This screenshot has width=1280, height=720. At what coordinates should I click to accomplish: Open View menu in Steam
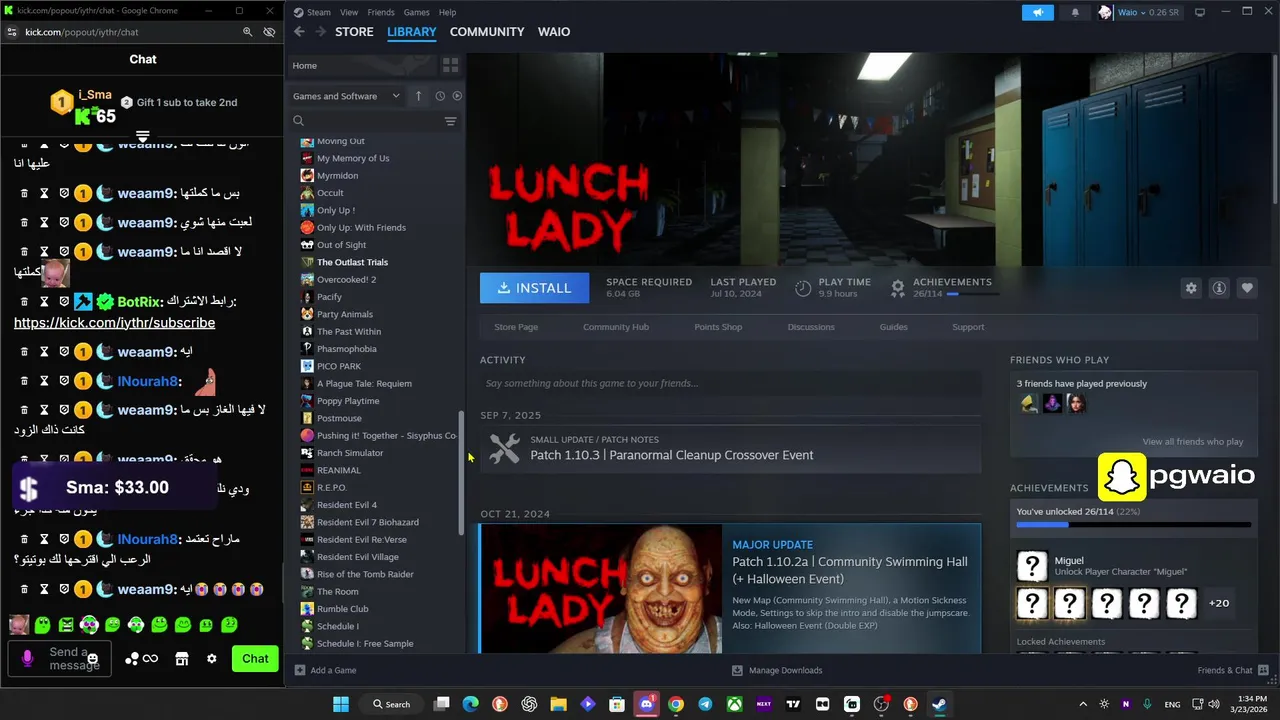click(x=349, y=12)
